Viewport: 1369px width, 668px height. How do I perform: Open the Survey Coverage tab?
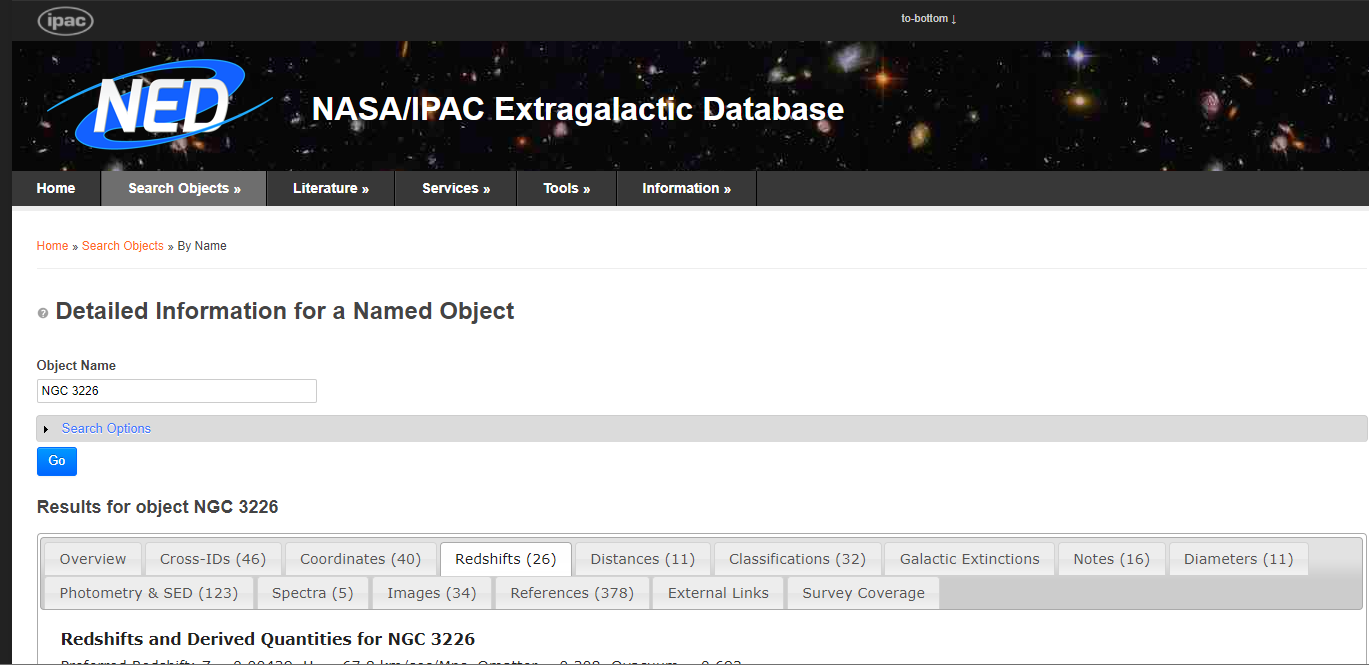864,593
